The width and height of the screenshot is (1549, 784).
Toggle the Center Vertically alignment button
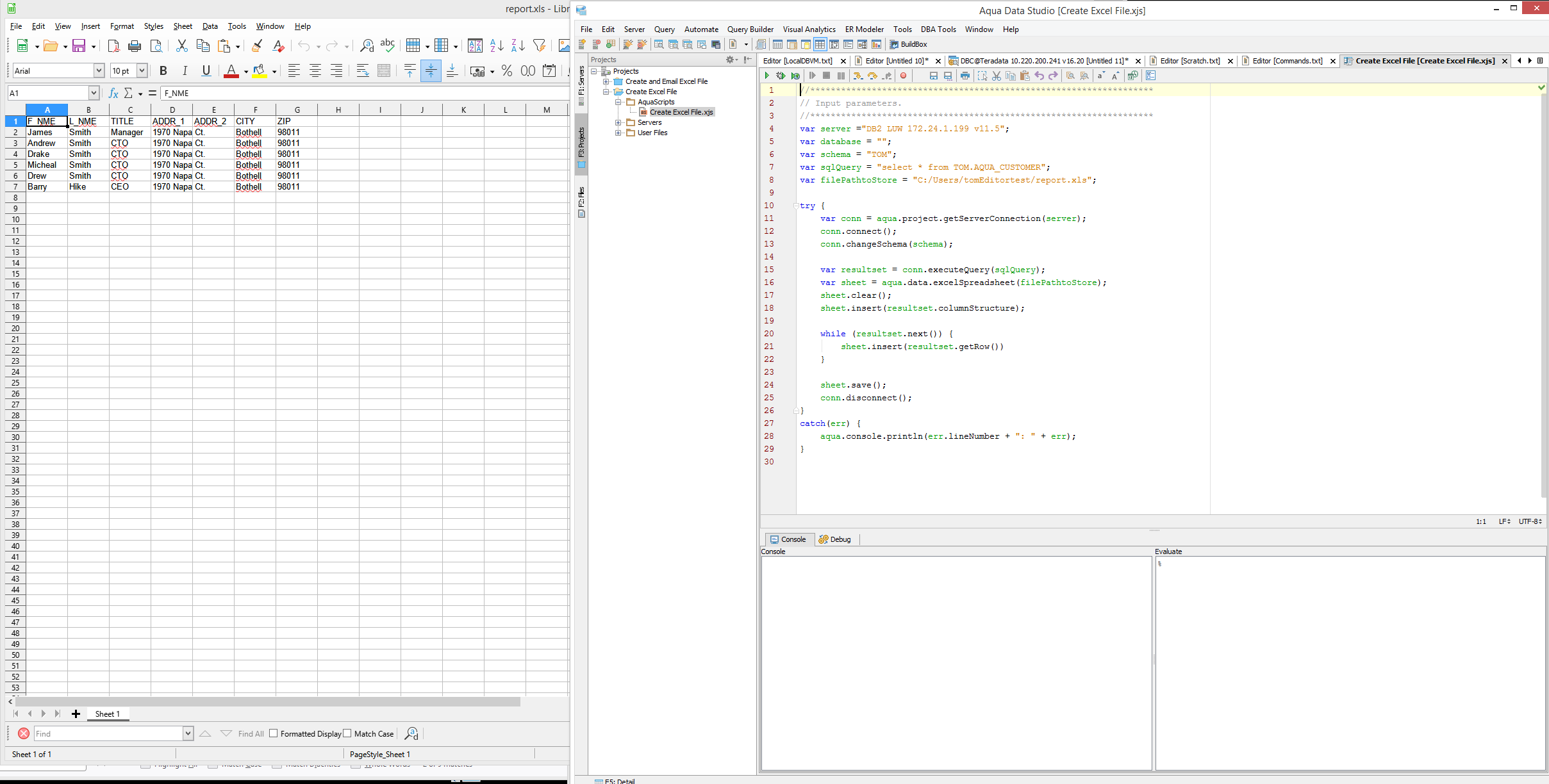[431, 70]
